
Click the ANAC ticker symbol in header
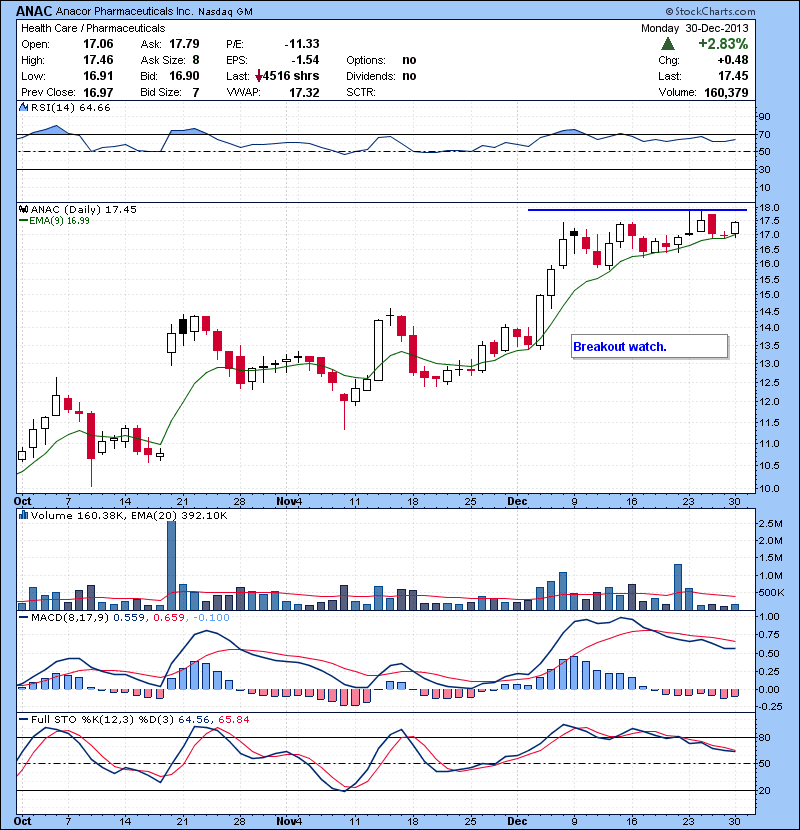34,11
